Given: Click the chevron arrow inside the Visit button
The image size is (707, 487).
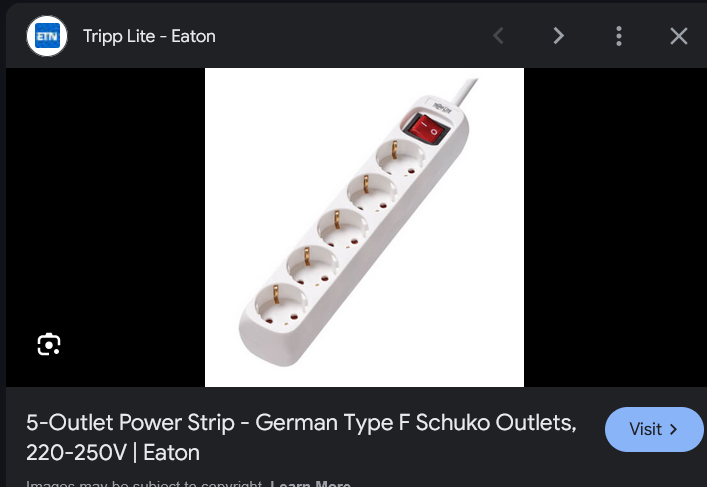Looking at the screenshot, I should click(x=673, y=429).
